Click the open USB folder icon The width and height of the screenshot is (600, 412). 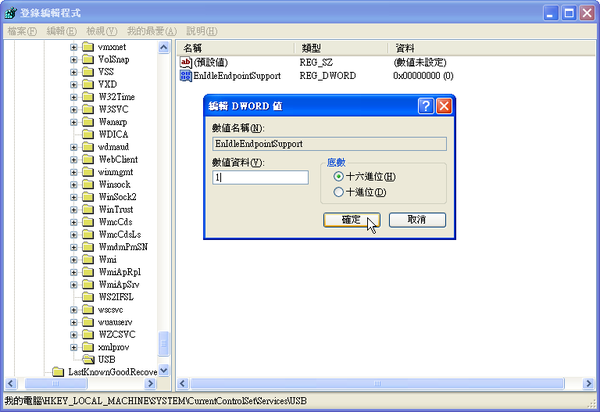pos(88,360)
